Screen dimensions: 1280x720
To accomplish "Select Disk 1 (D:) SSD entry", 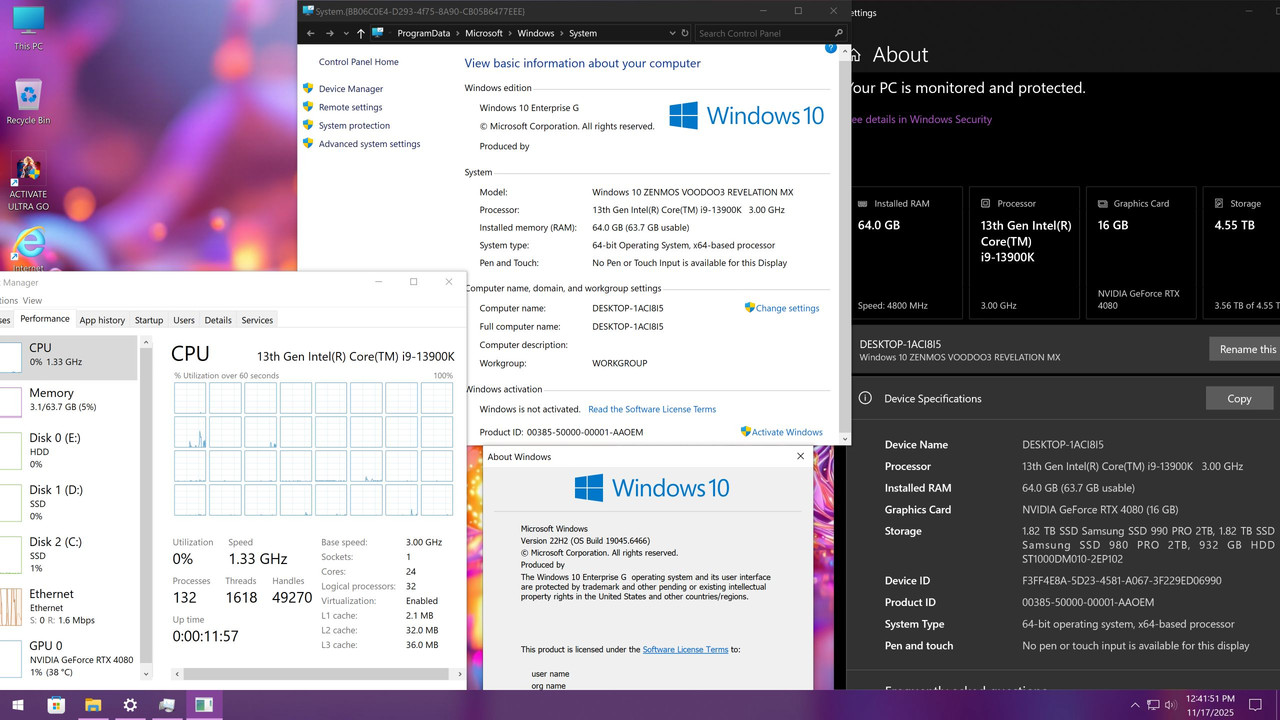I will [x=68, y=503].
